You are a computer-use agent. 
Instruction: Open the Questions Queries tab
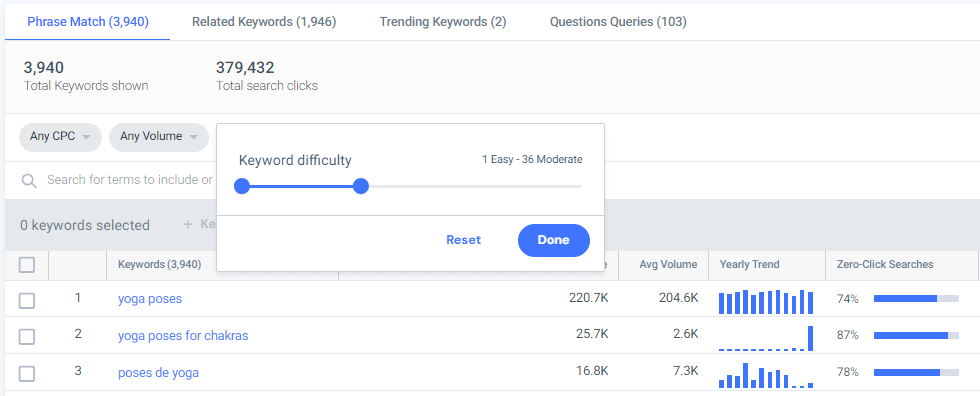[x=618, y=22]
